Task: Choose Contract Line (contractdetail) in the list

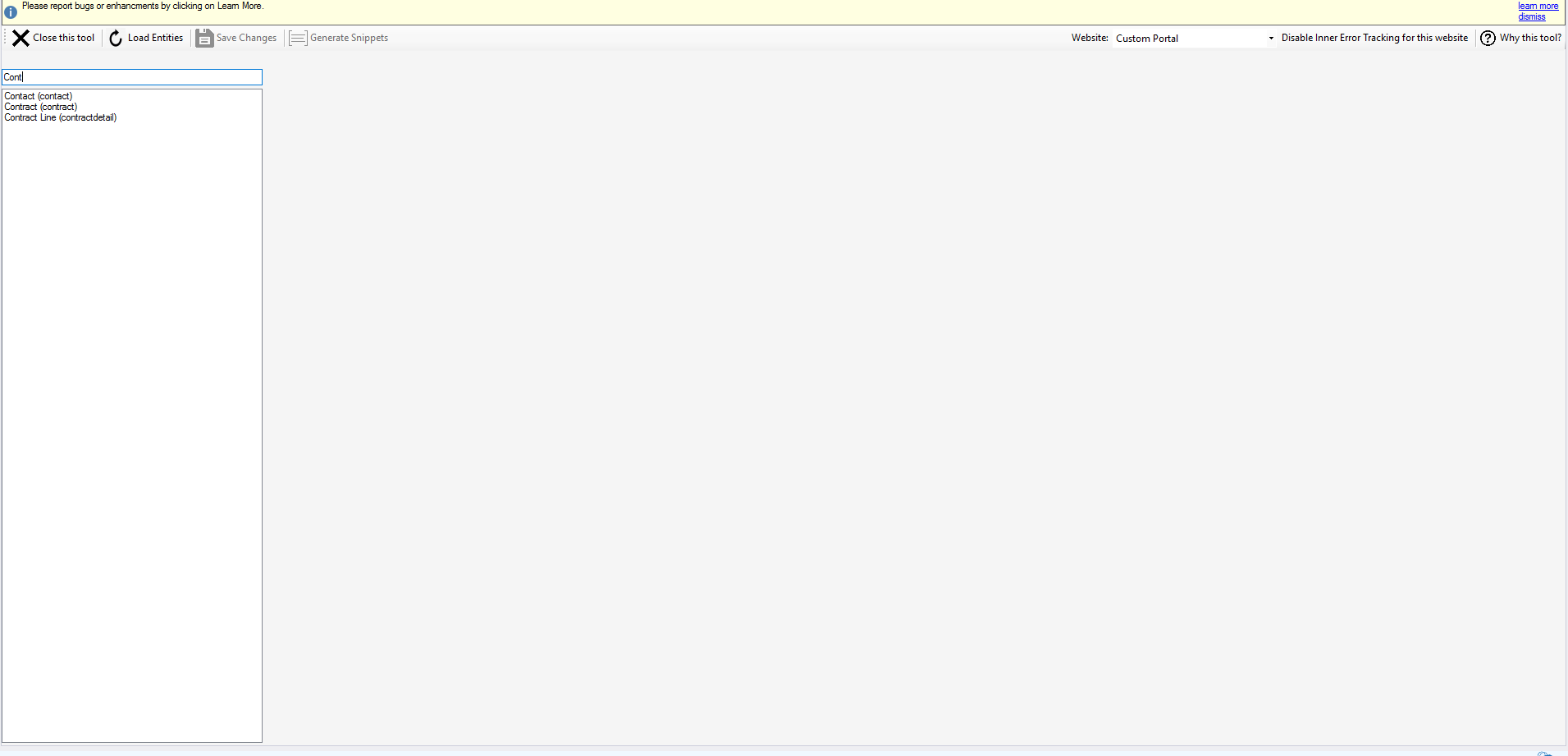Action: click(x=61, y=117)
